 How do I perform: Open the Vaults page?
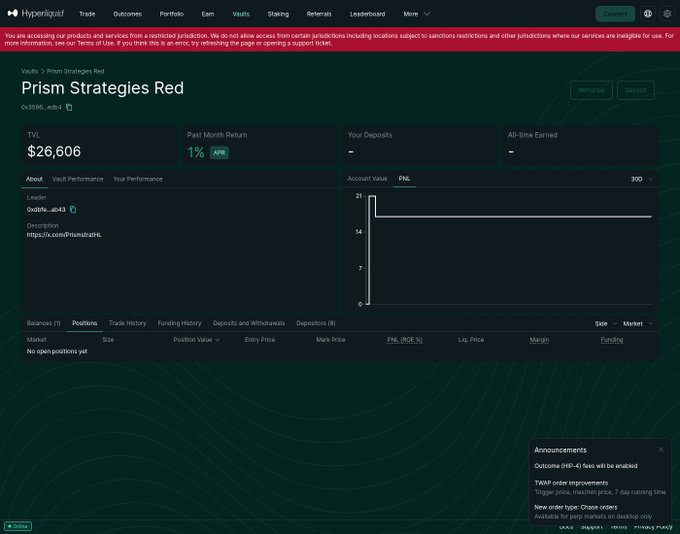coord(241,14)
